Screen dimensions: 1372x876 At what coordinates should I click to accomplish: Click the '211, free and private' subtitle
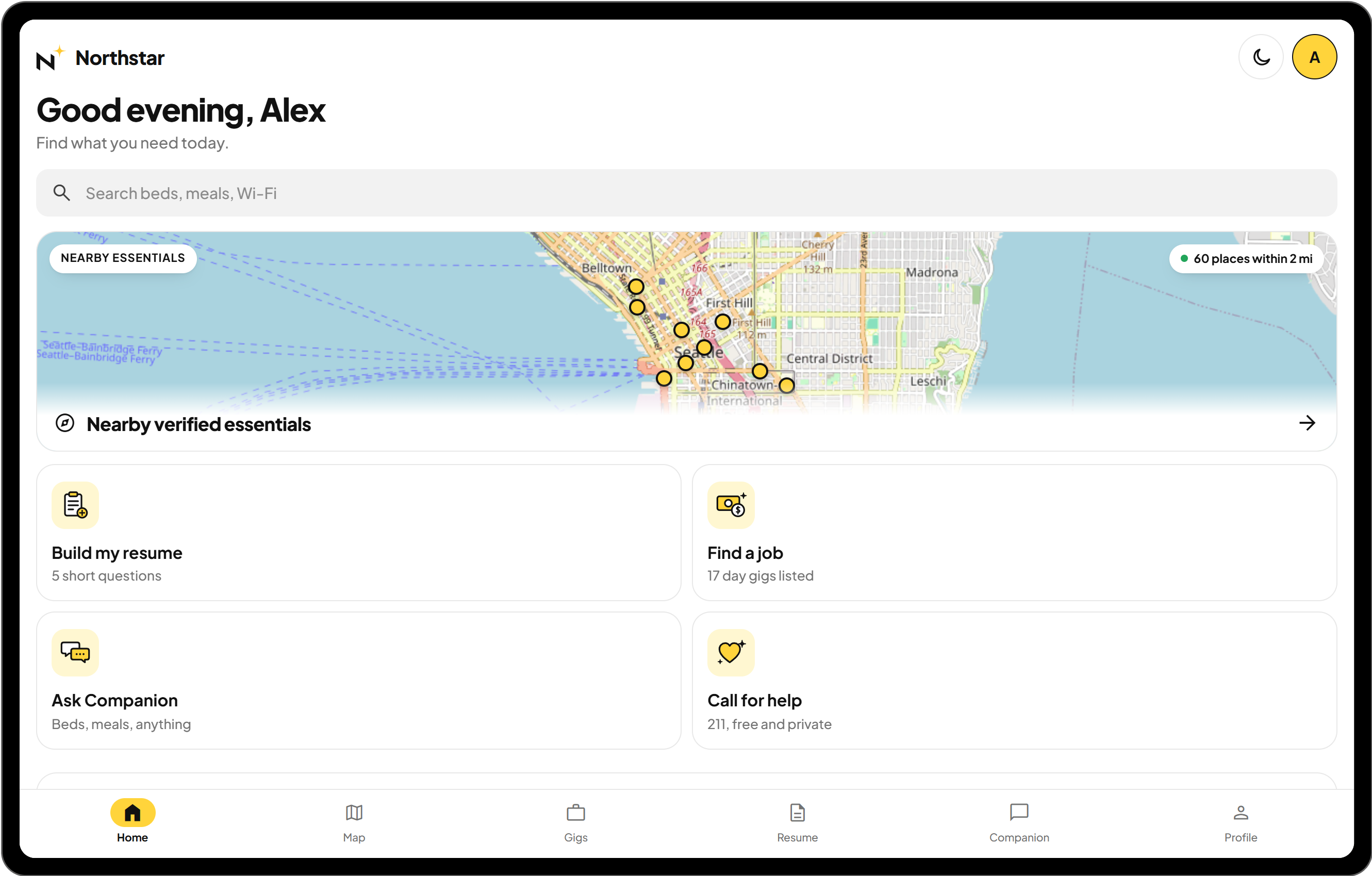click(x=769, y=724)
